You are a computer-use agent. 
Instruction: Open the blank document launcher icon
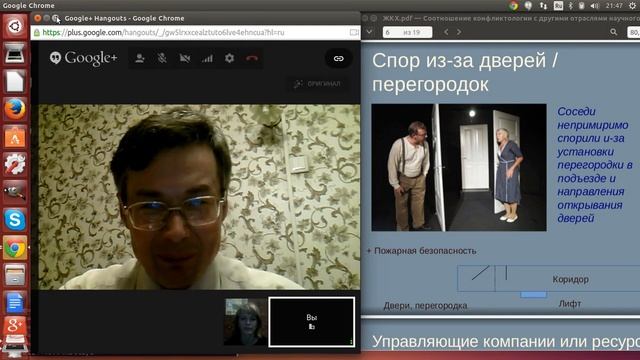(15, 82)
